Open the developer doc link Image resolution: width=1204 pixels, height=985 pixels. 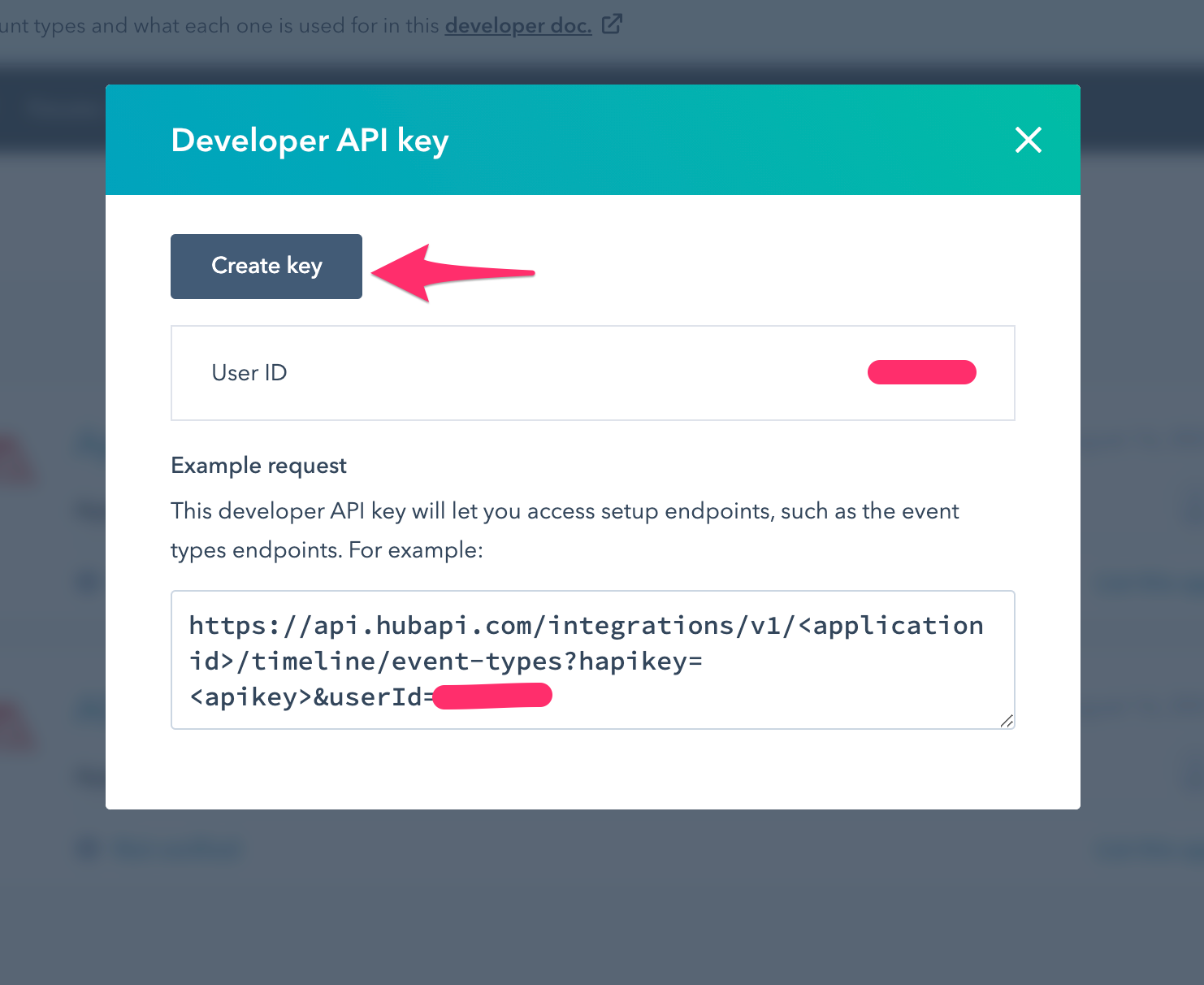518,25
